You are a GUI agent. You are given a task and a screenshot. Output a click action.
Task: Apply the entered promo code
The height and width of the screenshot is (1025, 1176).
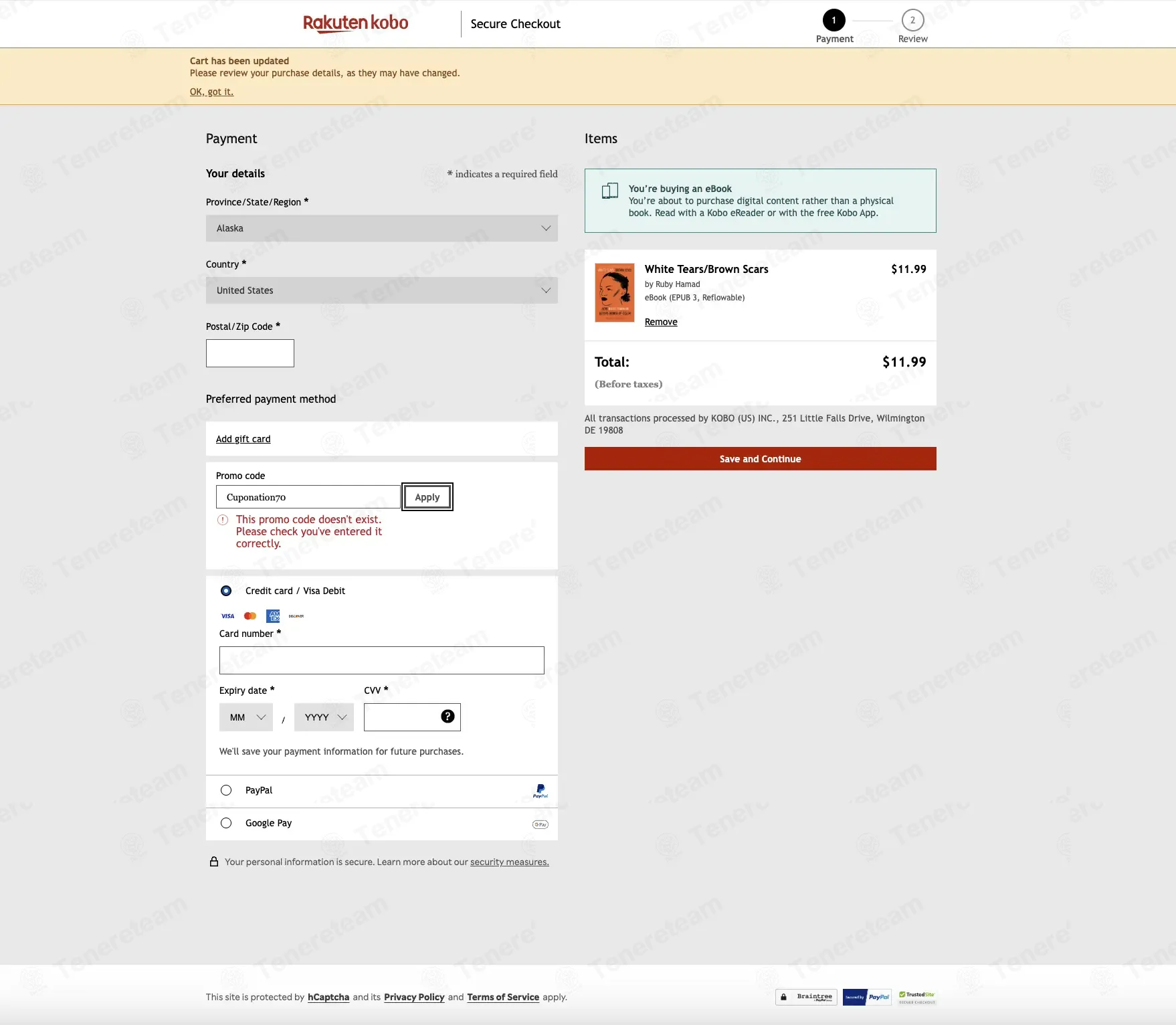point(427,497)
